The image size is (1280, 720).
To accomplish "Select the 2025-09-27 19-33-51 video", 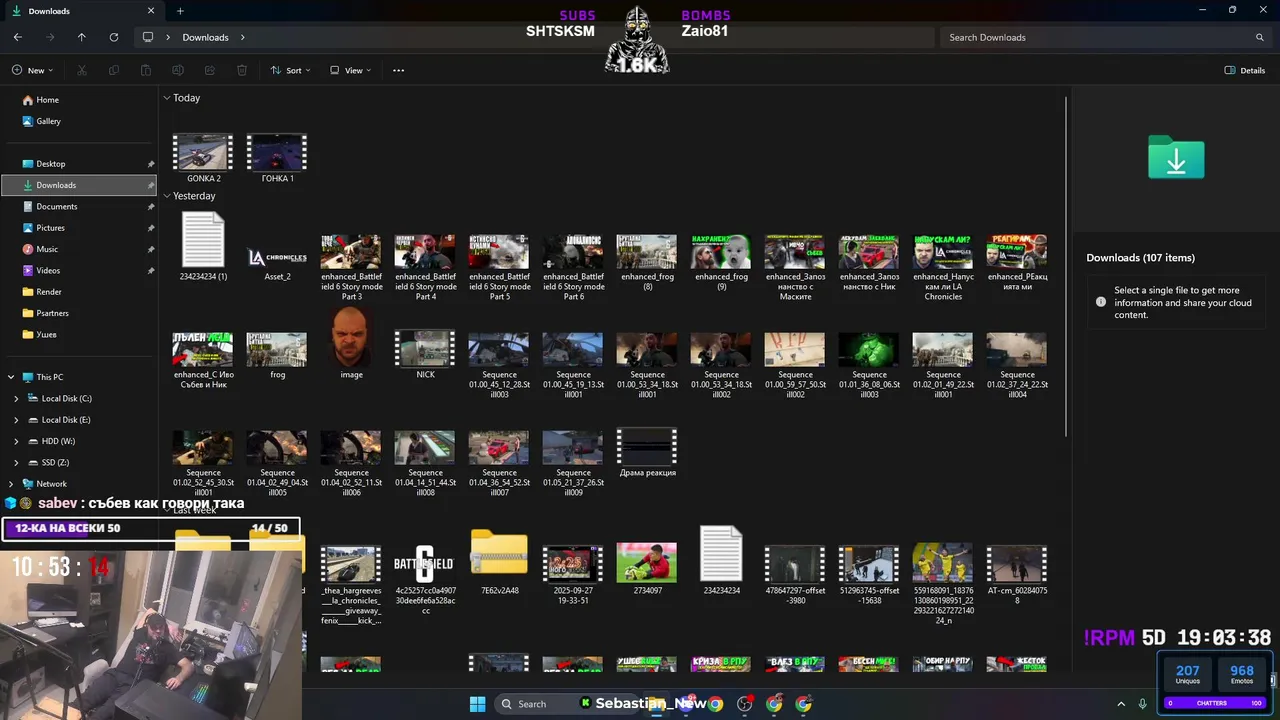I will (573, 575).
